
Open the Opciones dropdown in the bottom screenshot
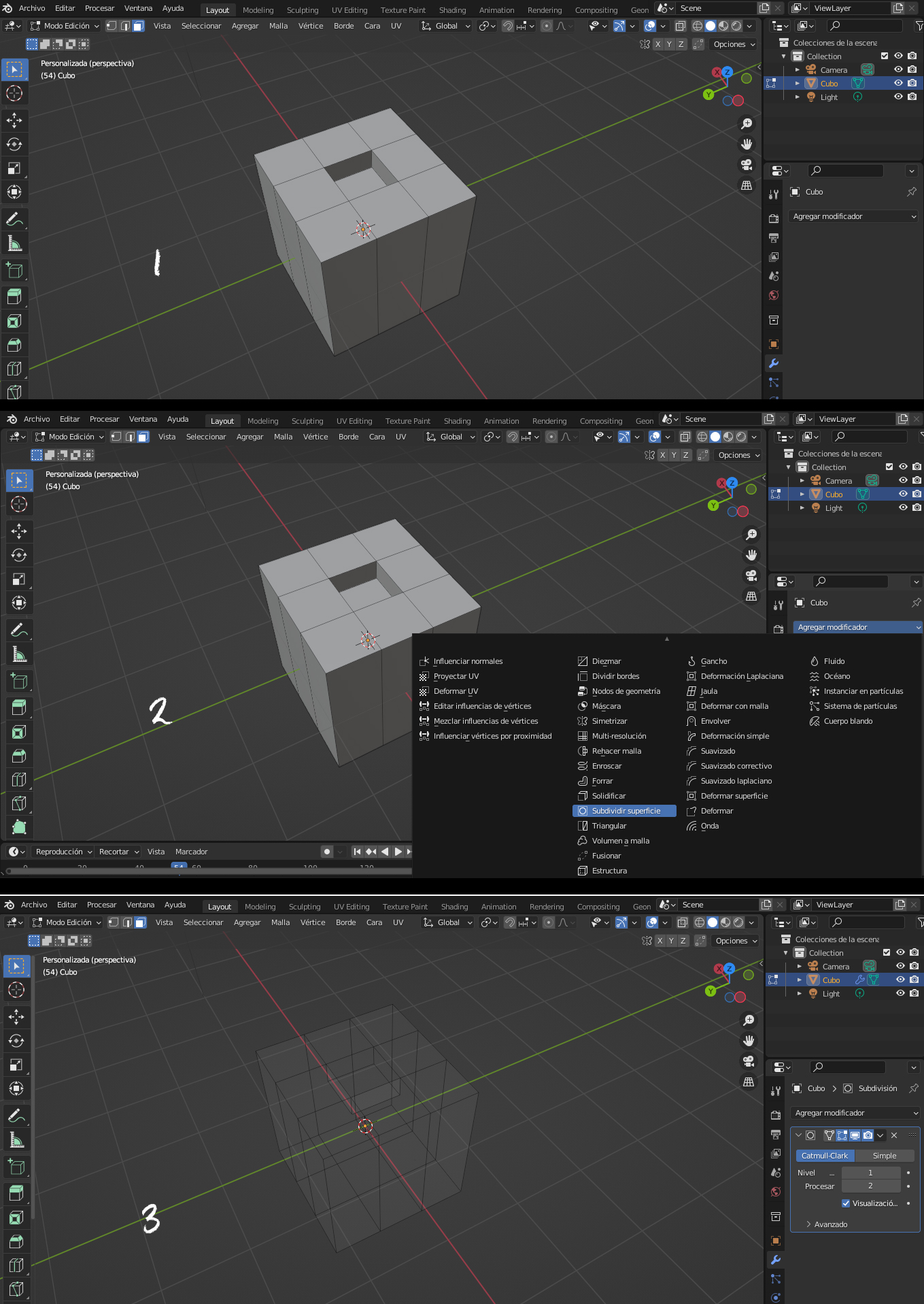734,941
